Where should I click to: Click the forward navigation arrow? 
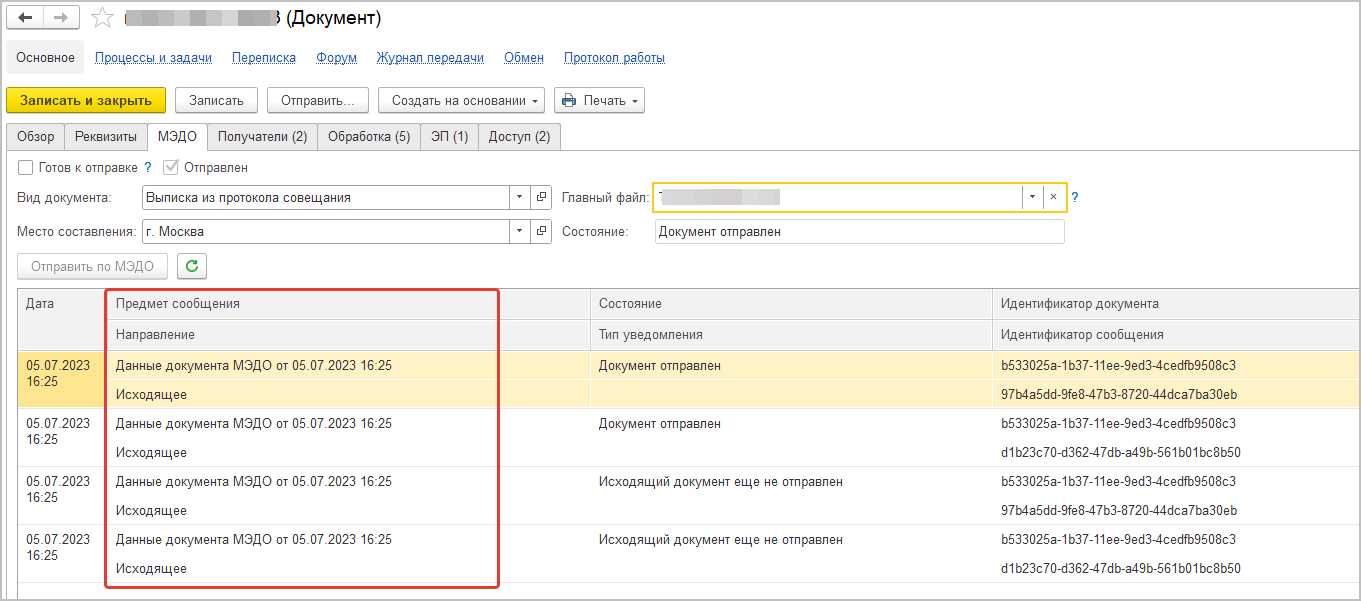pyautogui.click(x=60, y=19)
